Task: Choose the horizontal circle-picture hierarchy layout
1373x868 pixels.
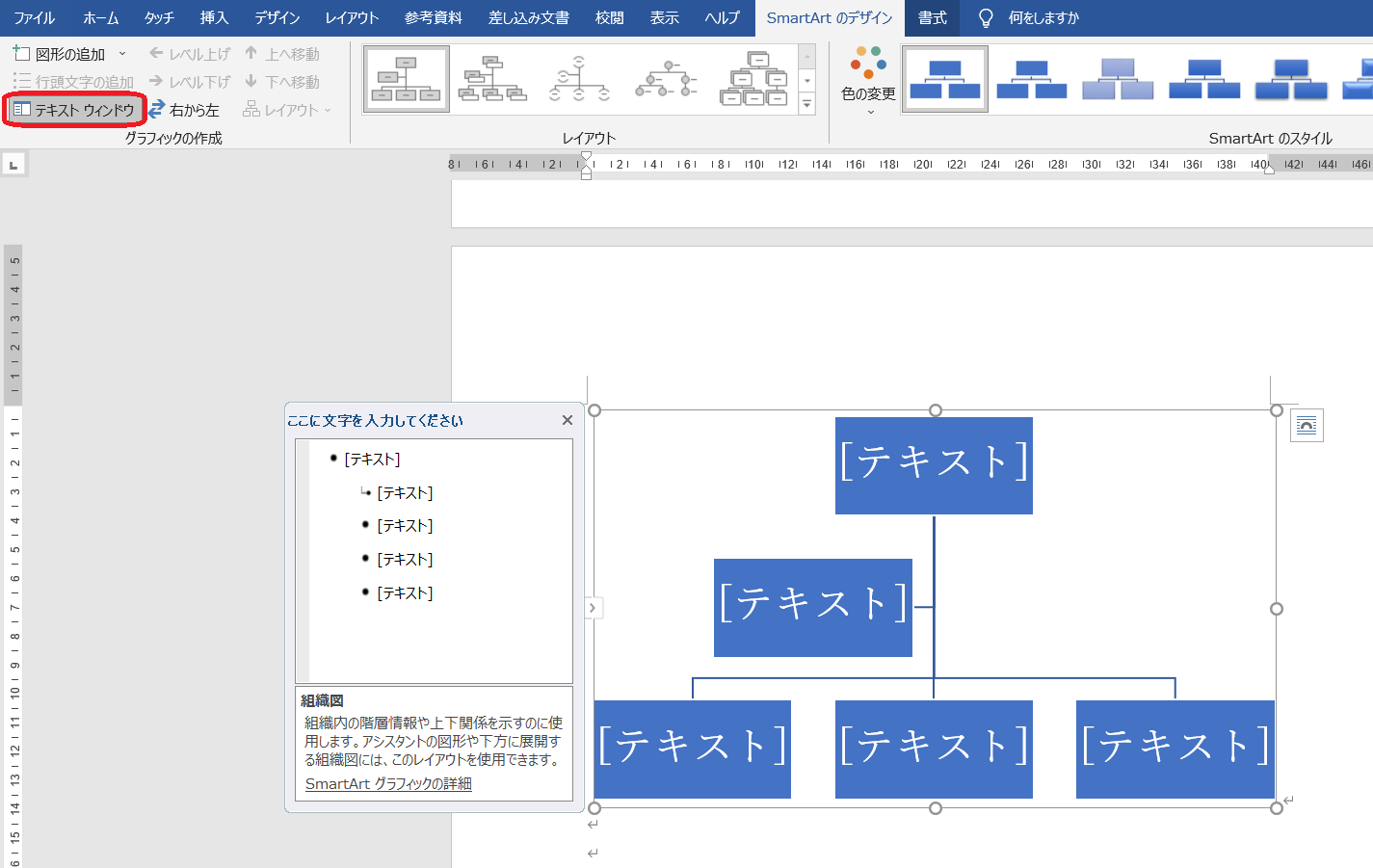Action: pyautogui.click(x=666, y=79)
